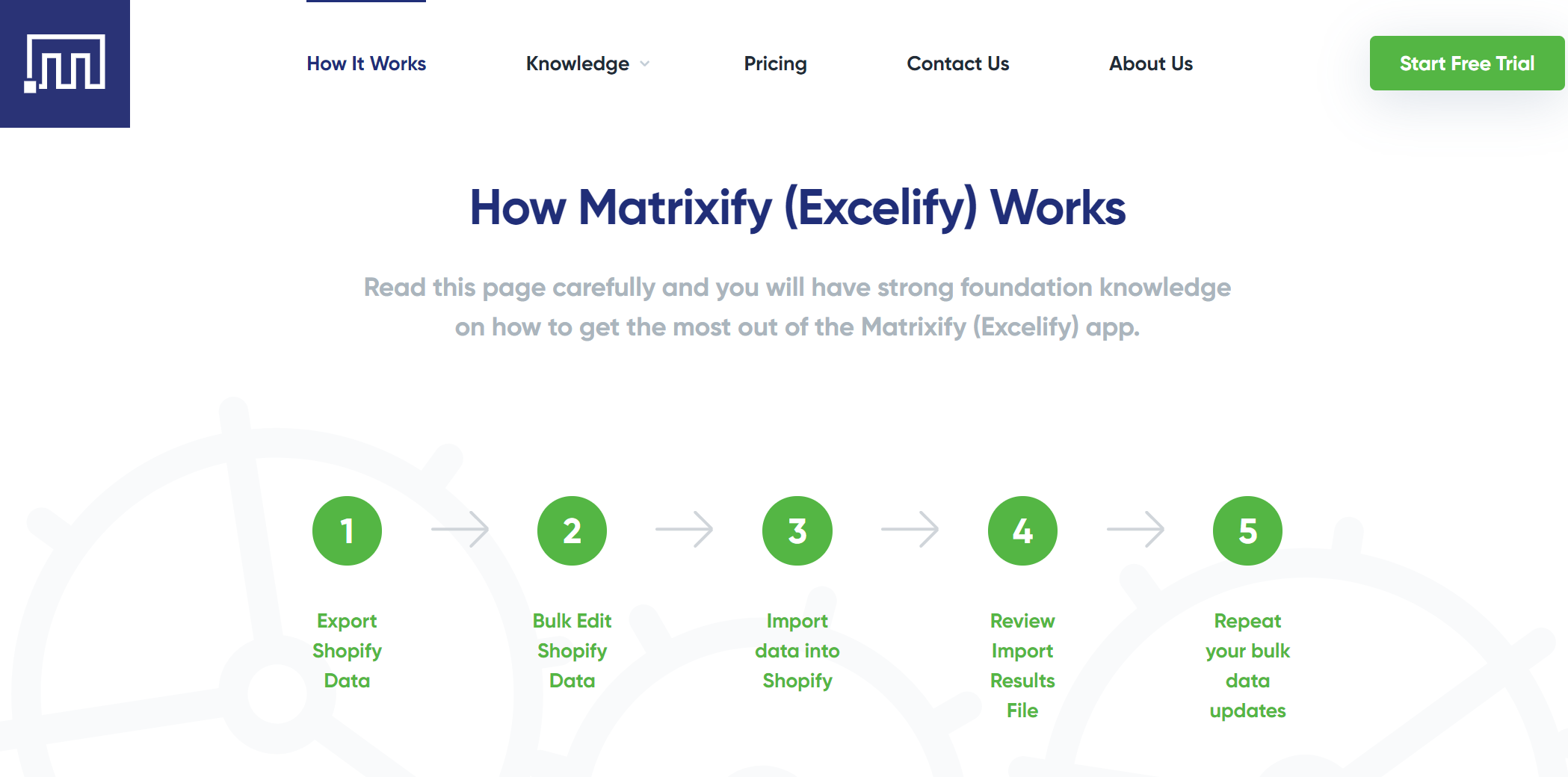Click the step 4 circle icon
1568x777 pixels.
[1022, 530]
